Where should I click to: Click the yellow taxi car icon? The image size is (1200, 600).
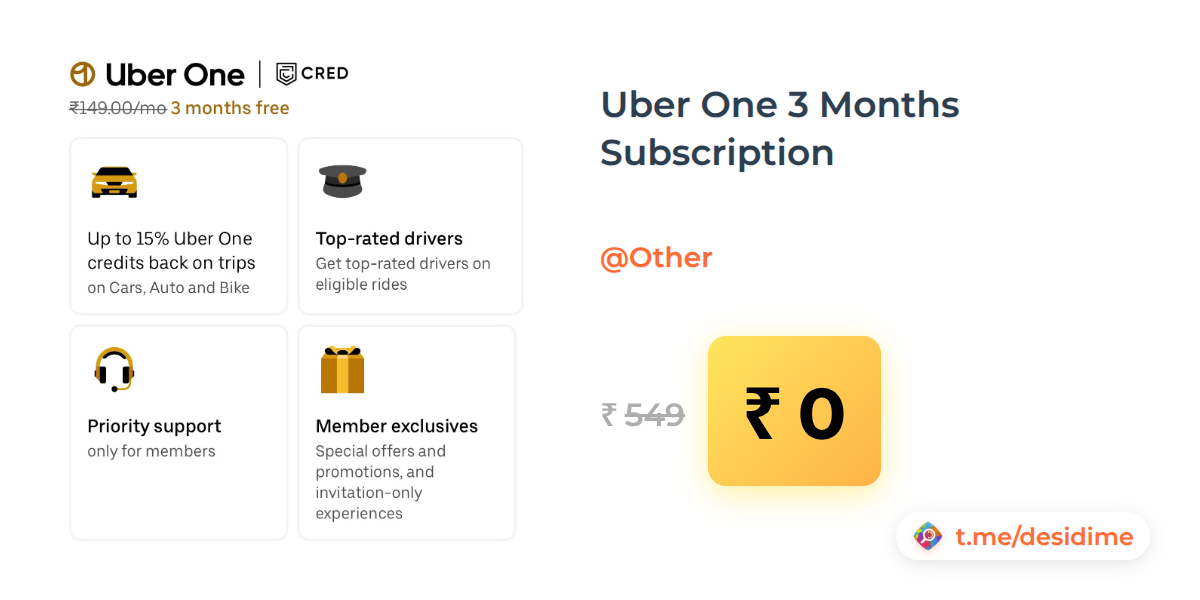coord(114,181)
